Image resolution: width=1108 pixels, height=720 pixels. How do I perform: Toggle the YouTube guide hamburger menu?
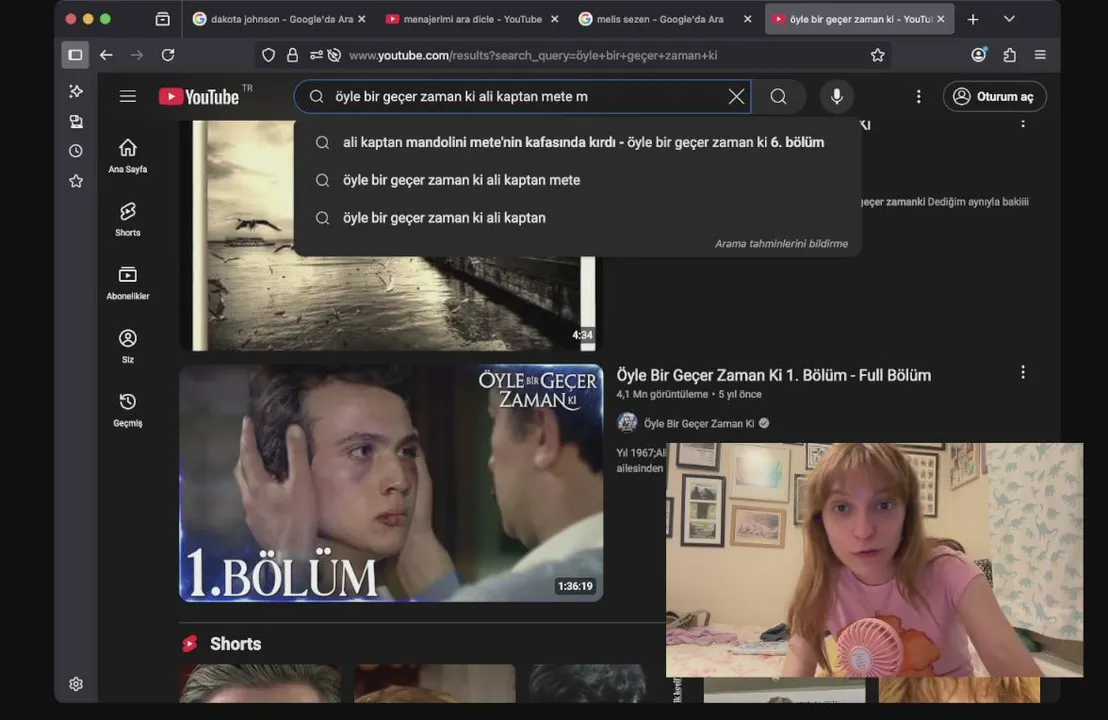pos(128,96)
